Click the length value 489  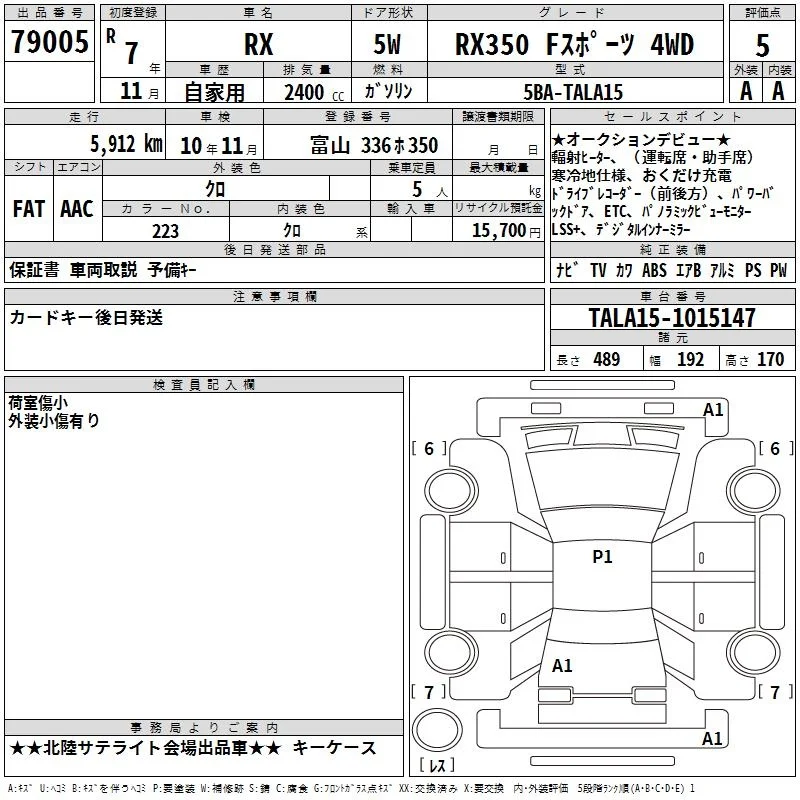pos(606,360)
